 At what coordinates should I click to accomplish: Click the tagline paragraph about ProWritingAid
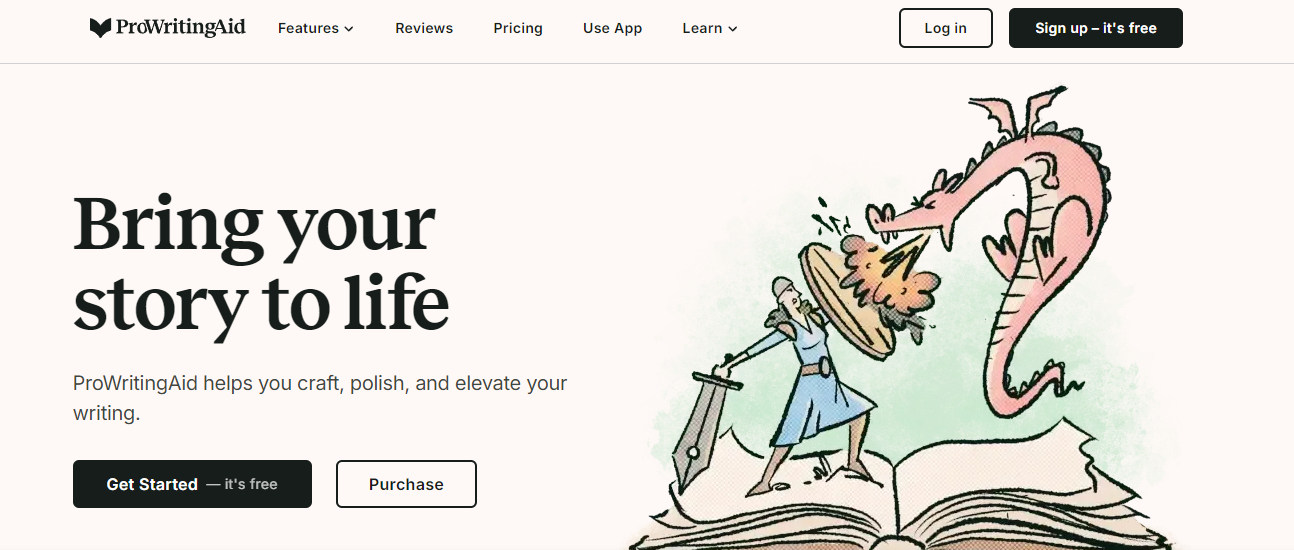[320, 397]
